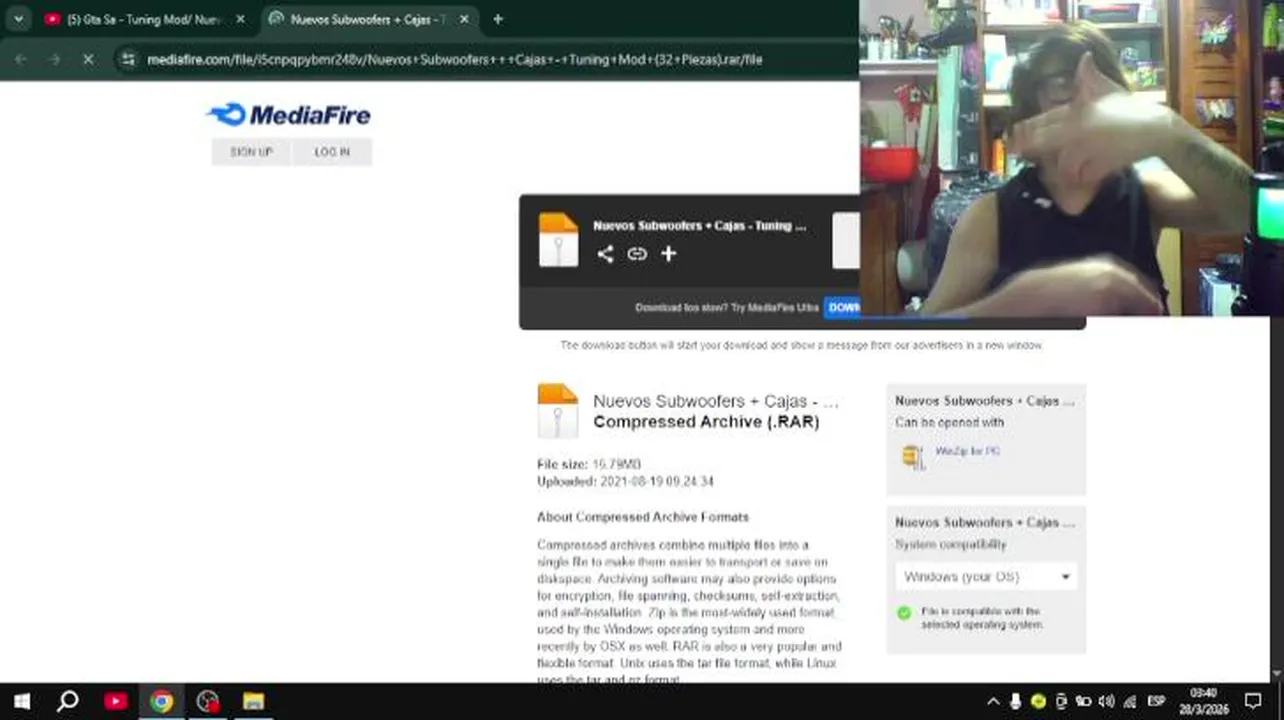Click the RAR file icon in dark bar
Viewport: 1284px width, 720px height.
558,239
